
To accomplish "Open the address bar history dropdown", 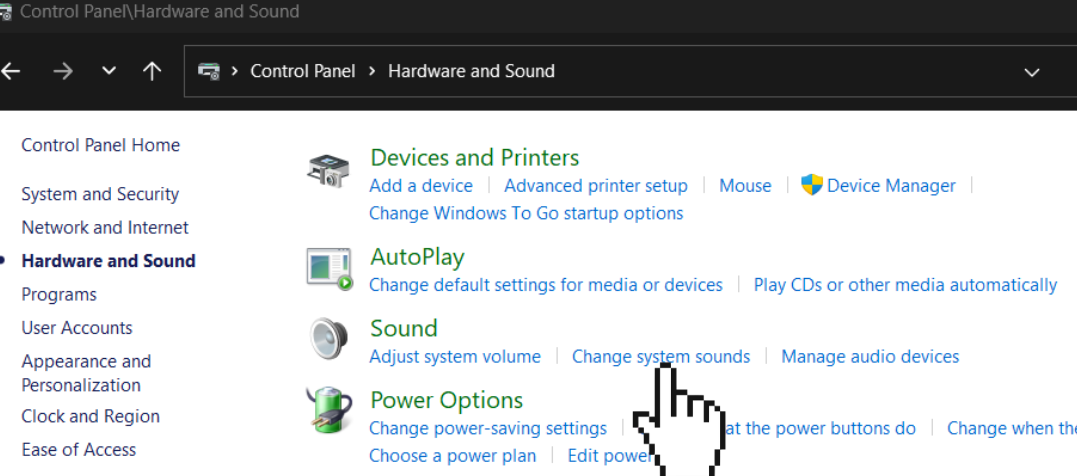I will coord(1032,72).
